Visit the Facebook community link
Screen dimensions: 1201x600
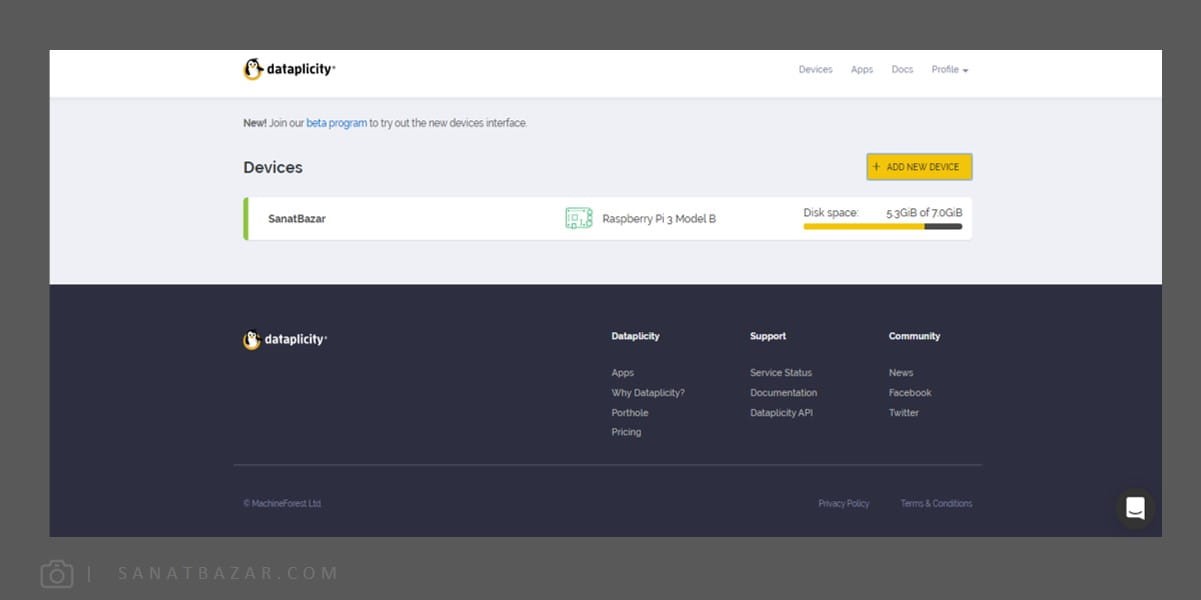[x=910, y=393]
